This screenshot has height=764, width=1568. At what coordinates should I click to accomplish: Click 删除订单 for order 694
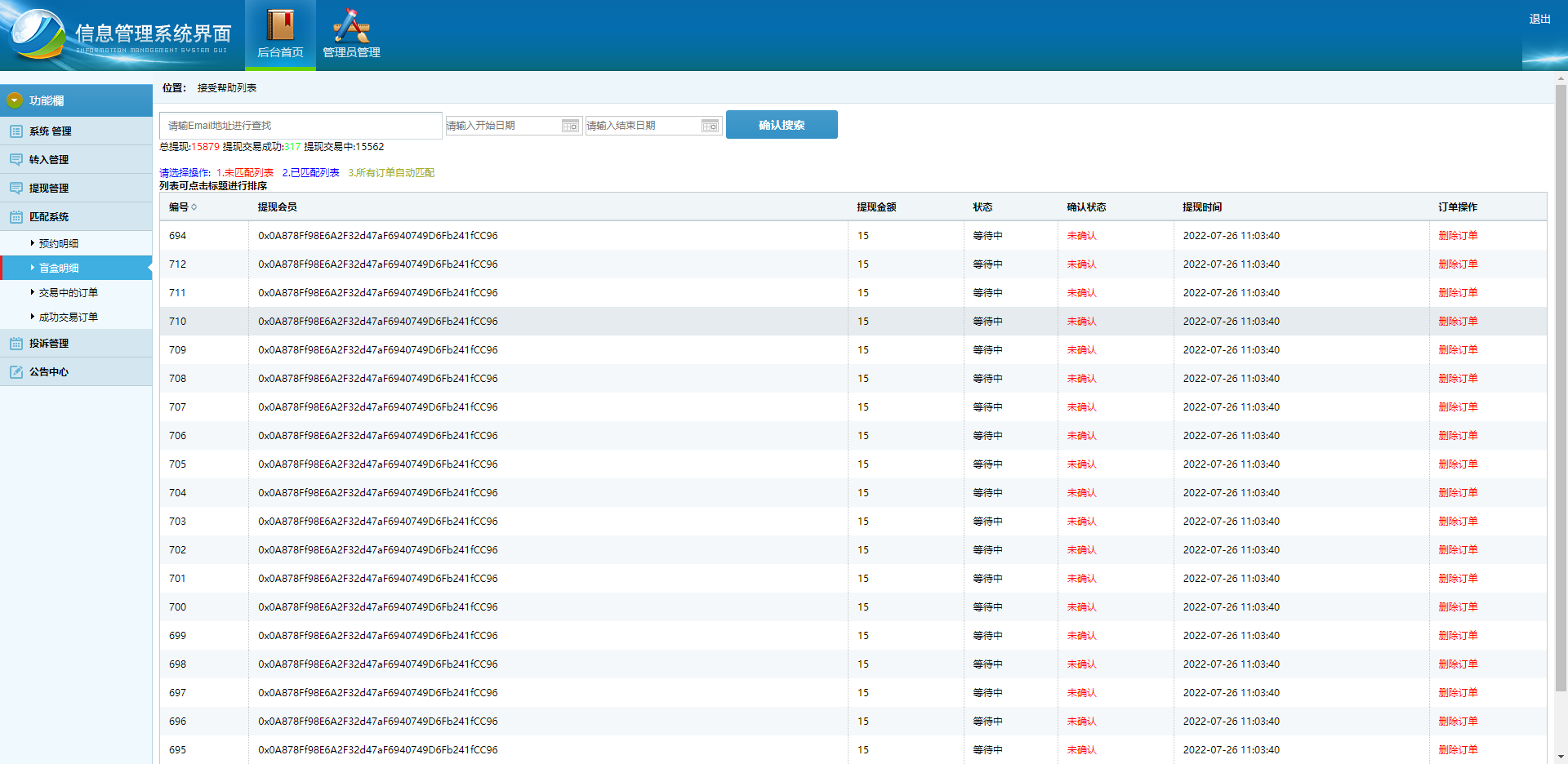coord(1458,236)
